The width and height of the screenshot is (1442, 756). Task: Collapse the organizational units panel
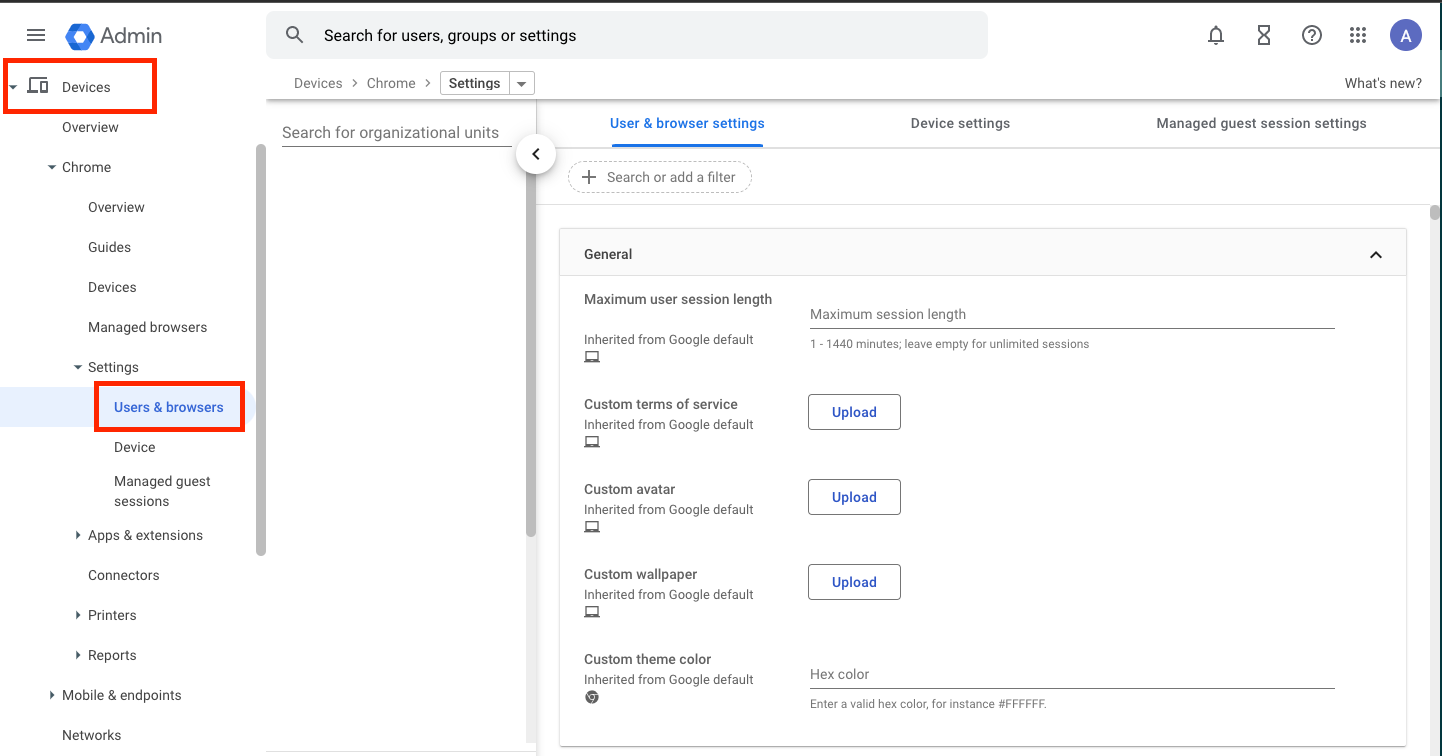click(536, 154)
